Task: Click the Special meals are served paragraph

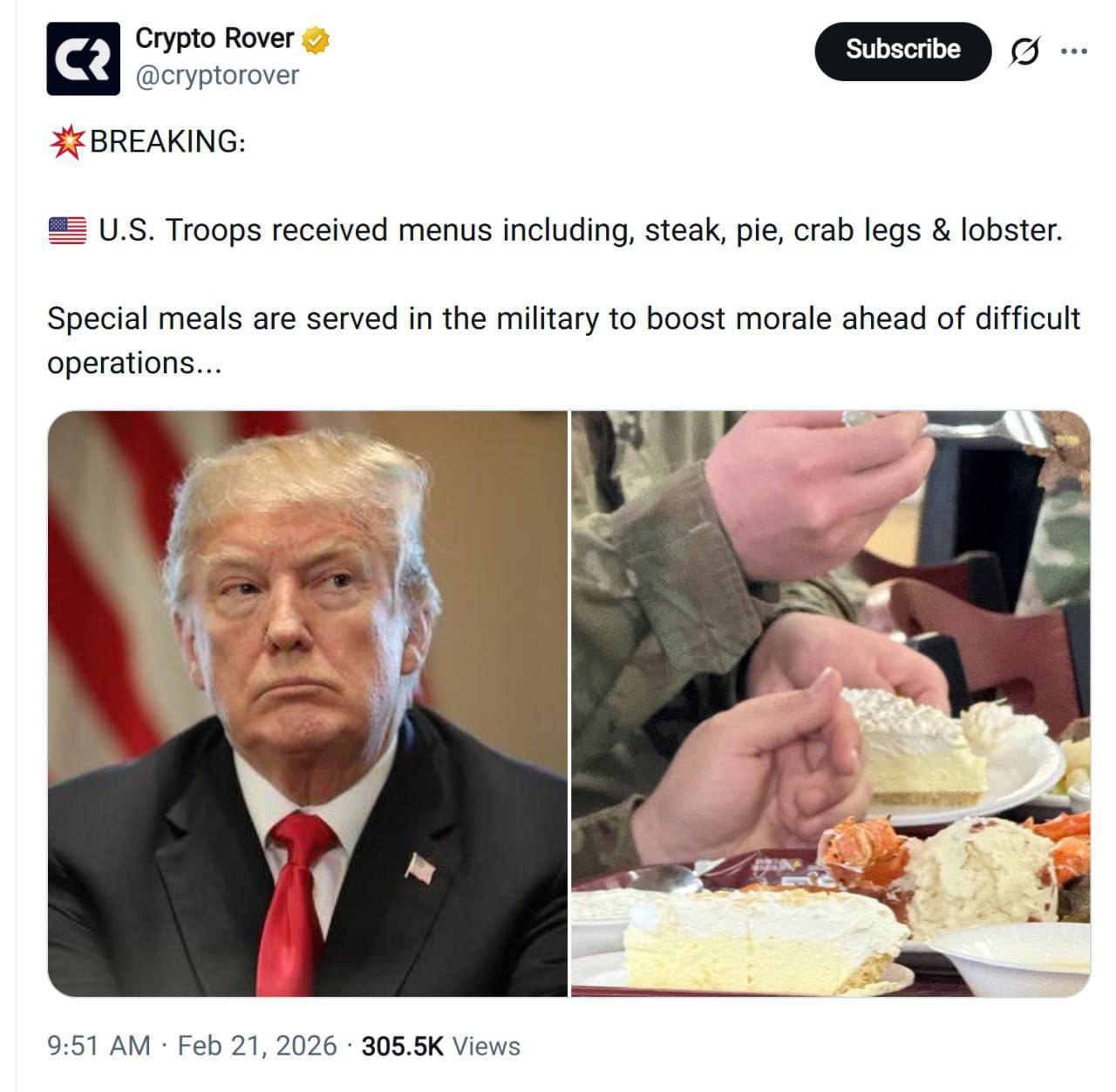Action: click(x=564, y=340)
